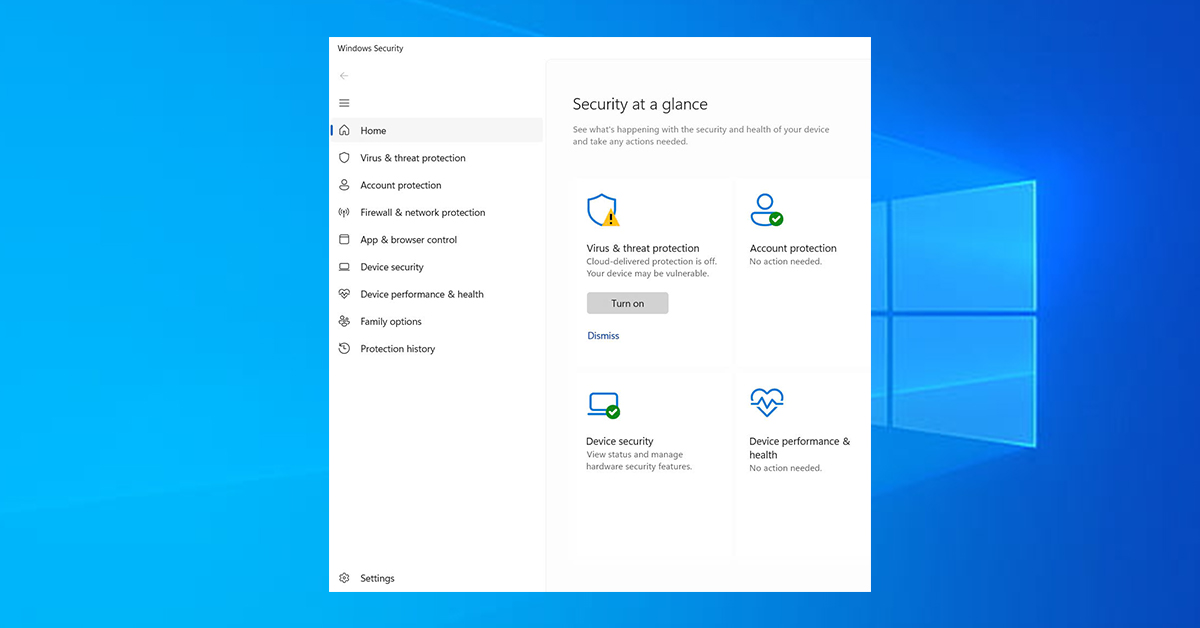The height and width of the screenshot is (628, 1200).
Task: Click the shield warning icon on the virus tile
Action: point(603,210)
